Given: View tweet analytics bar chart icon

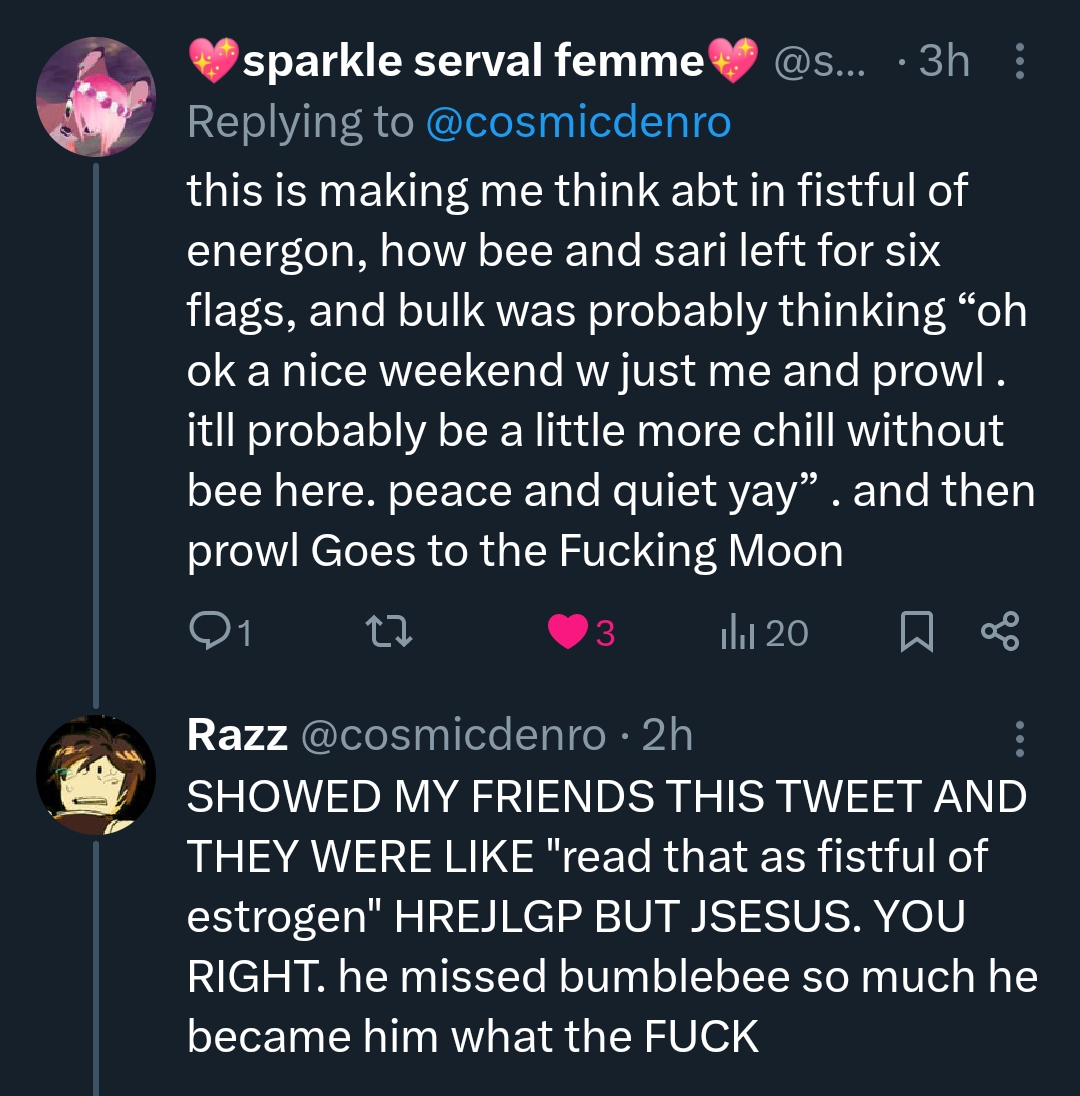Looking at the screenshot, I should 736,633.
